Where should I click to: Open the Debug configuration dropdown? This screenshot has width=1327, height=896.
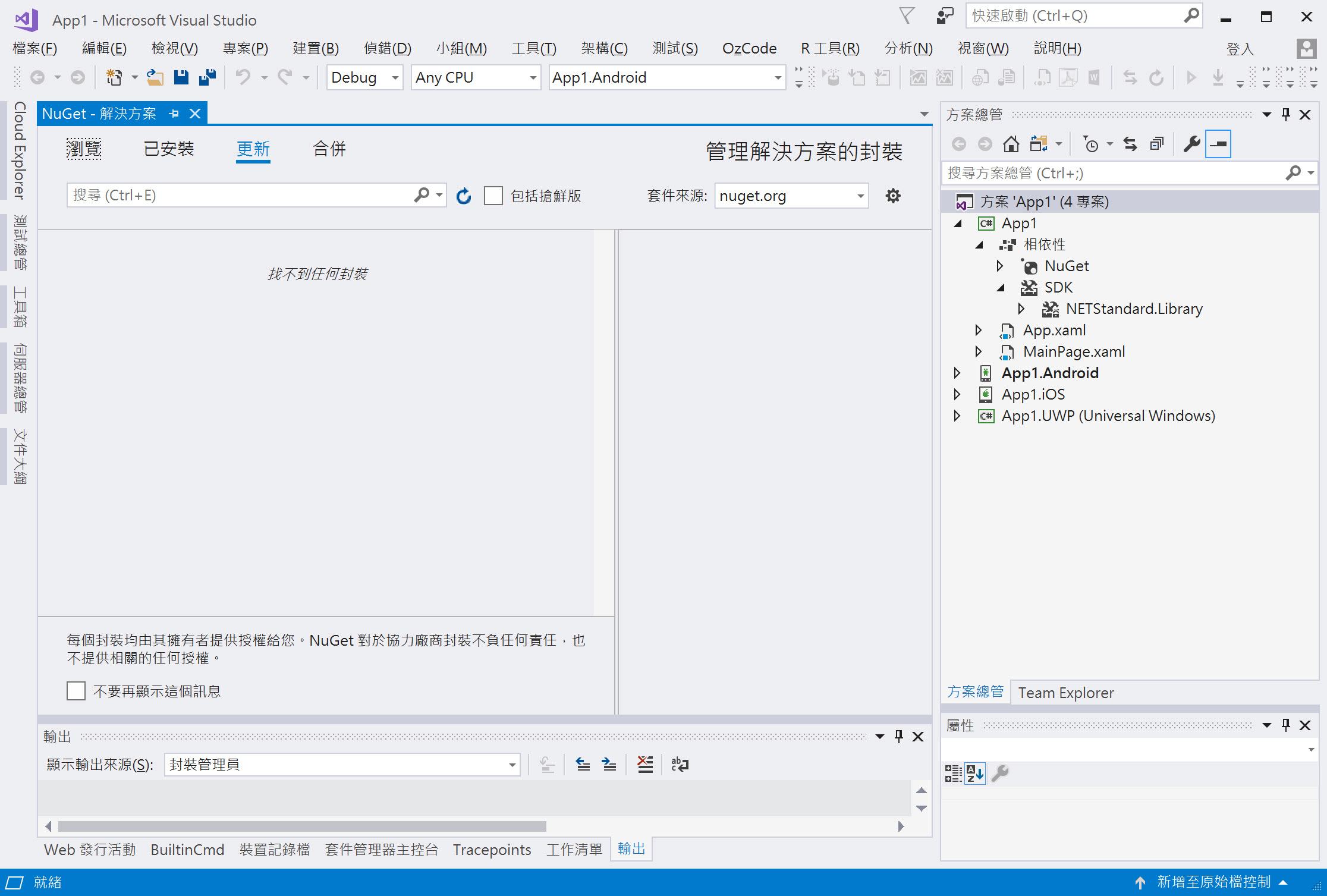(x=365, y=77)
